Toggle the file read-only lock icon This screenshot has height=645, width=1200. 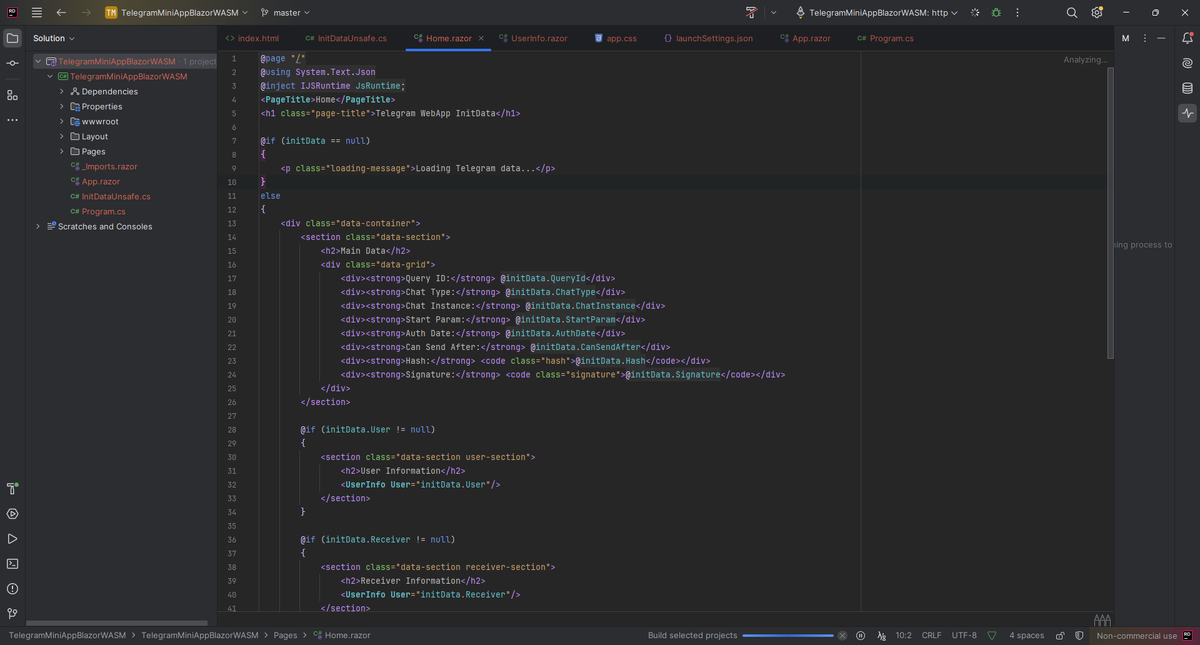pos(1059,635)
